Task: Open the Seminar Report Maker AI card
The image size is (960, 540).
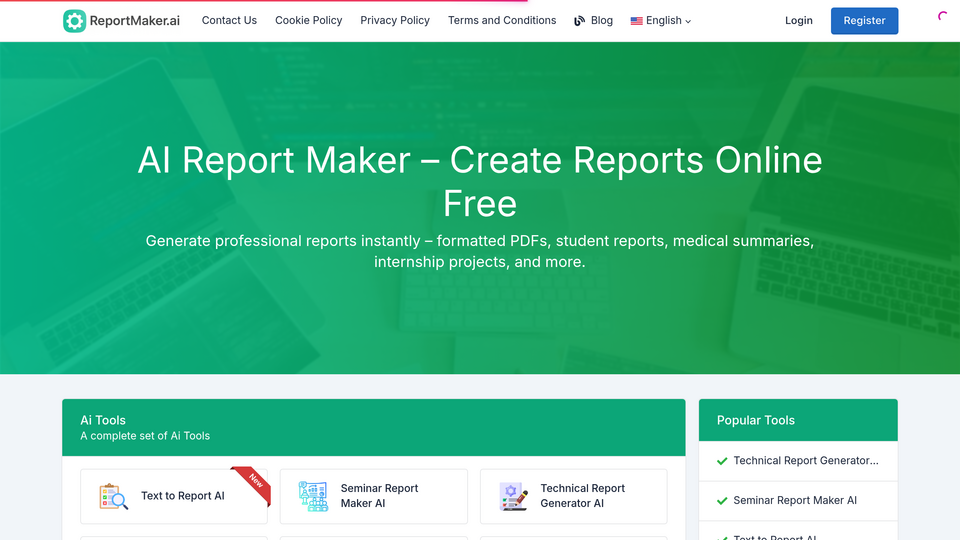Action: pyautogui.click(x=373, y=497)
